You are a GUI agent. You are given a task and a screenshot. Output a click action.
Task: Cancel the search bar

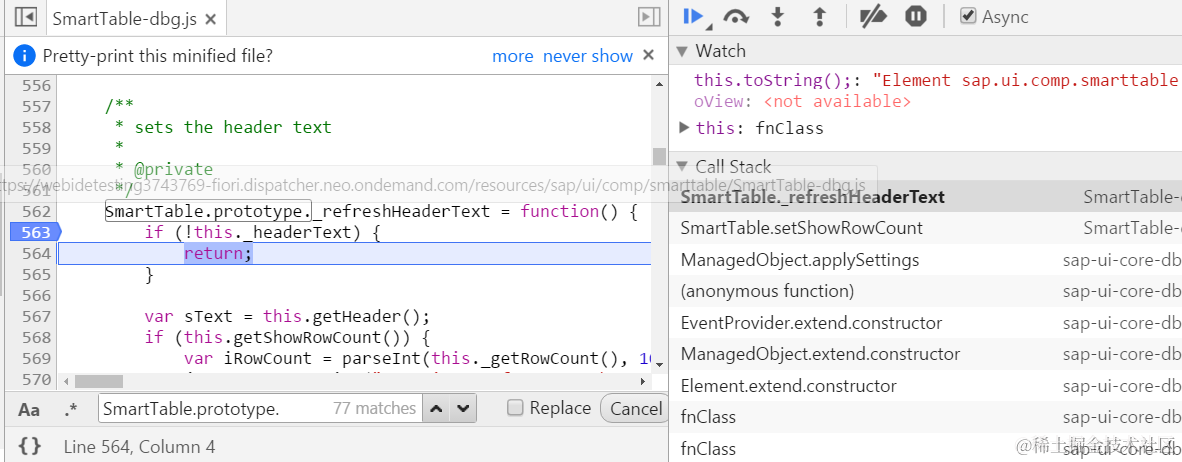point(634,408)
